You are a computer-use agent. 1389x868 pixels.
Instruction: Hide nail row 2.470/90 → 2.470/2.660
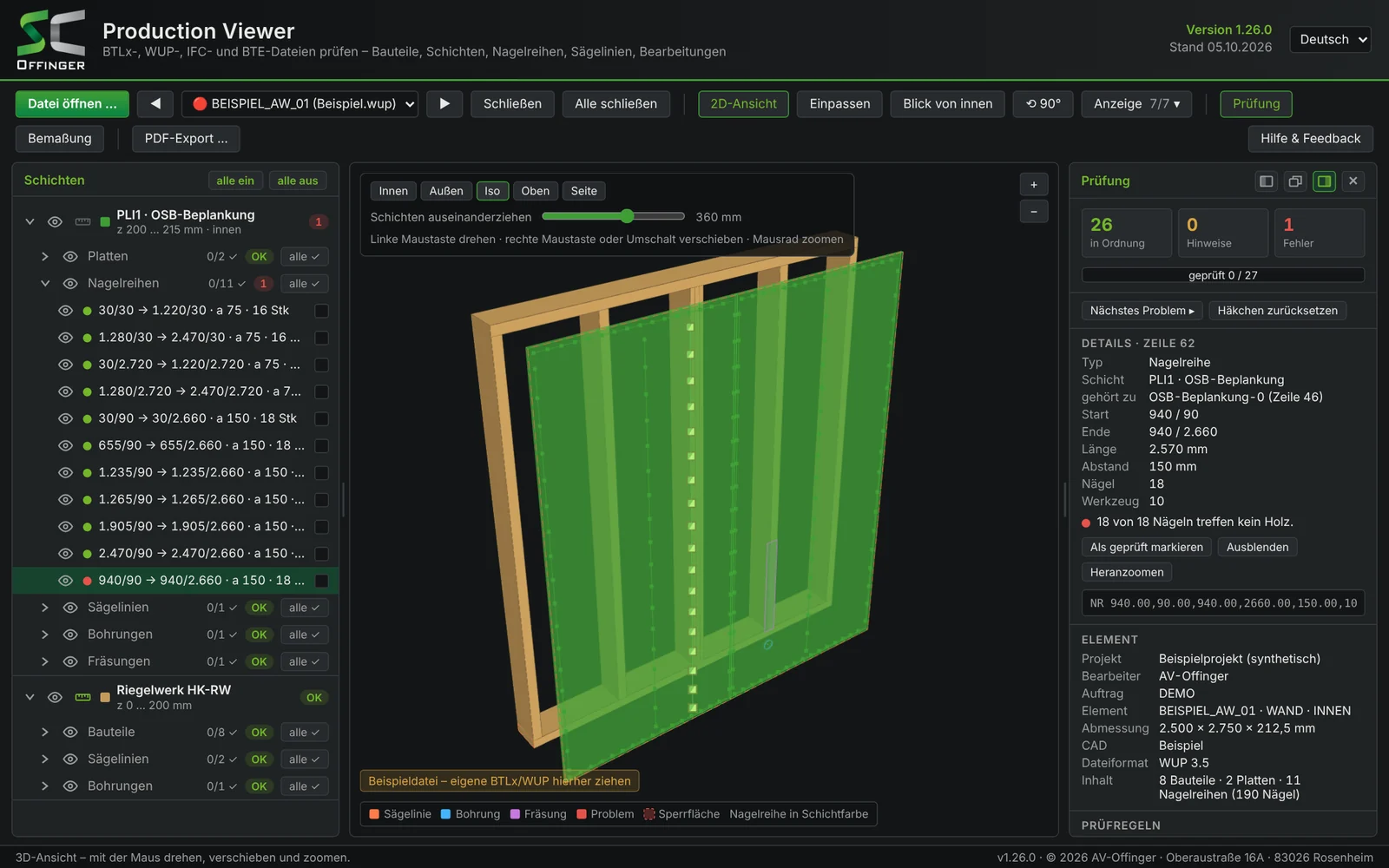tap(65, 554)
